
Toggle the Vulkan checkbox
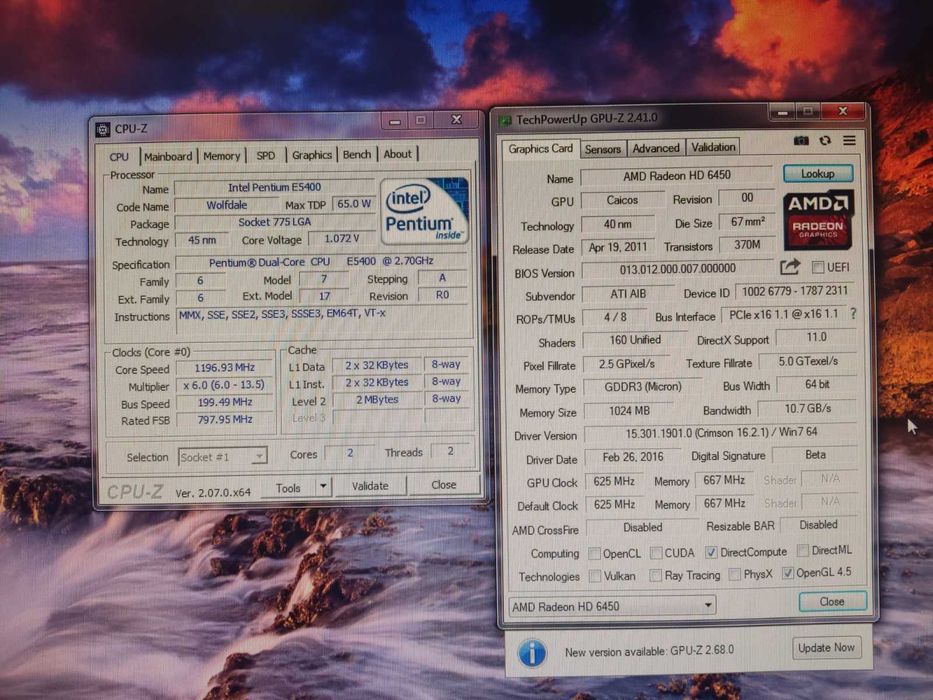(594, 576)
